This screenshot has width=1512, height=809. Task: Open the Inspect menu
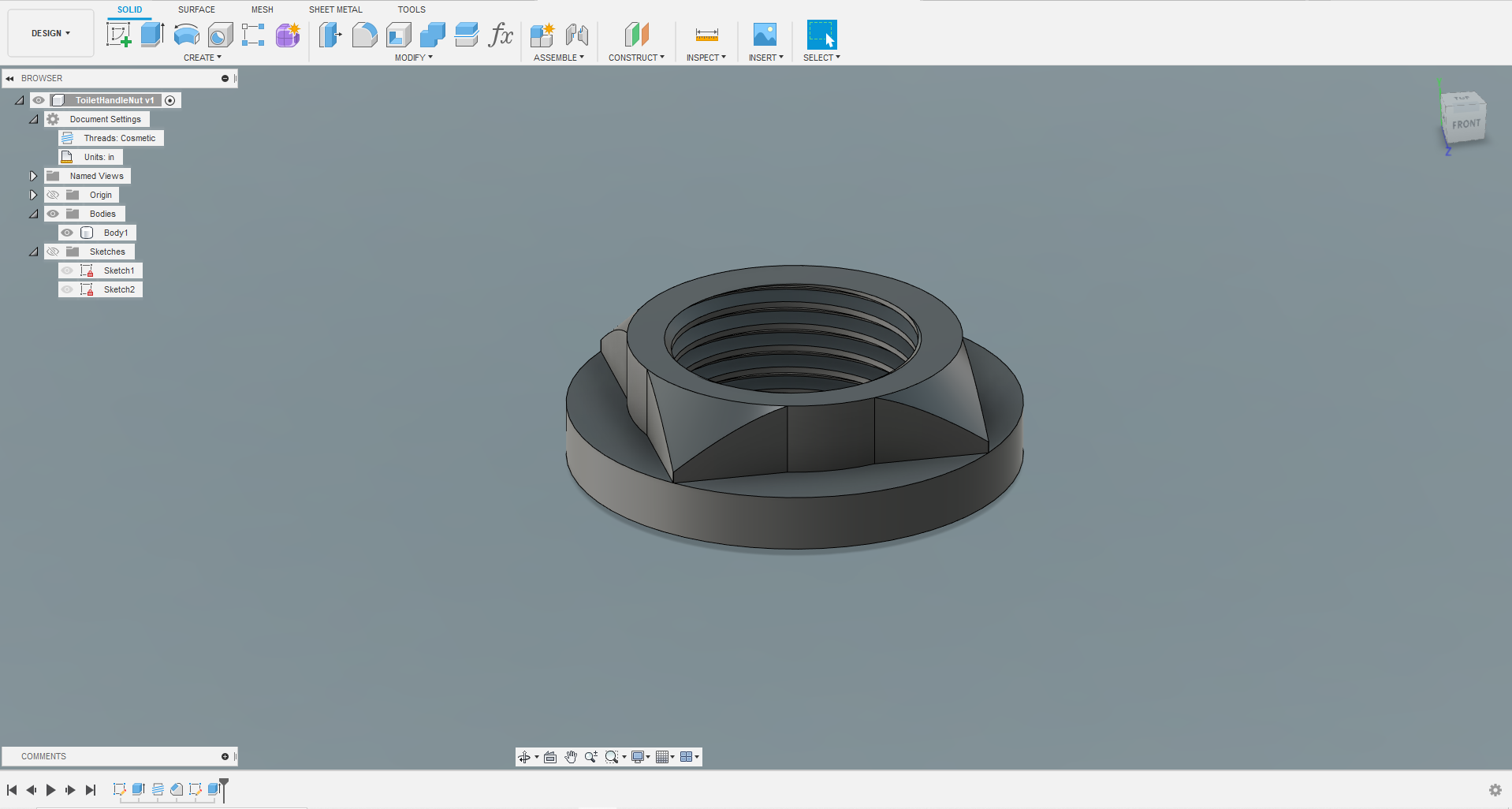tap(706, 58)
